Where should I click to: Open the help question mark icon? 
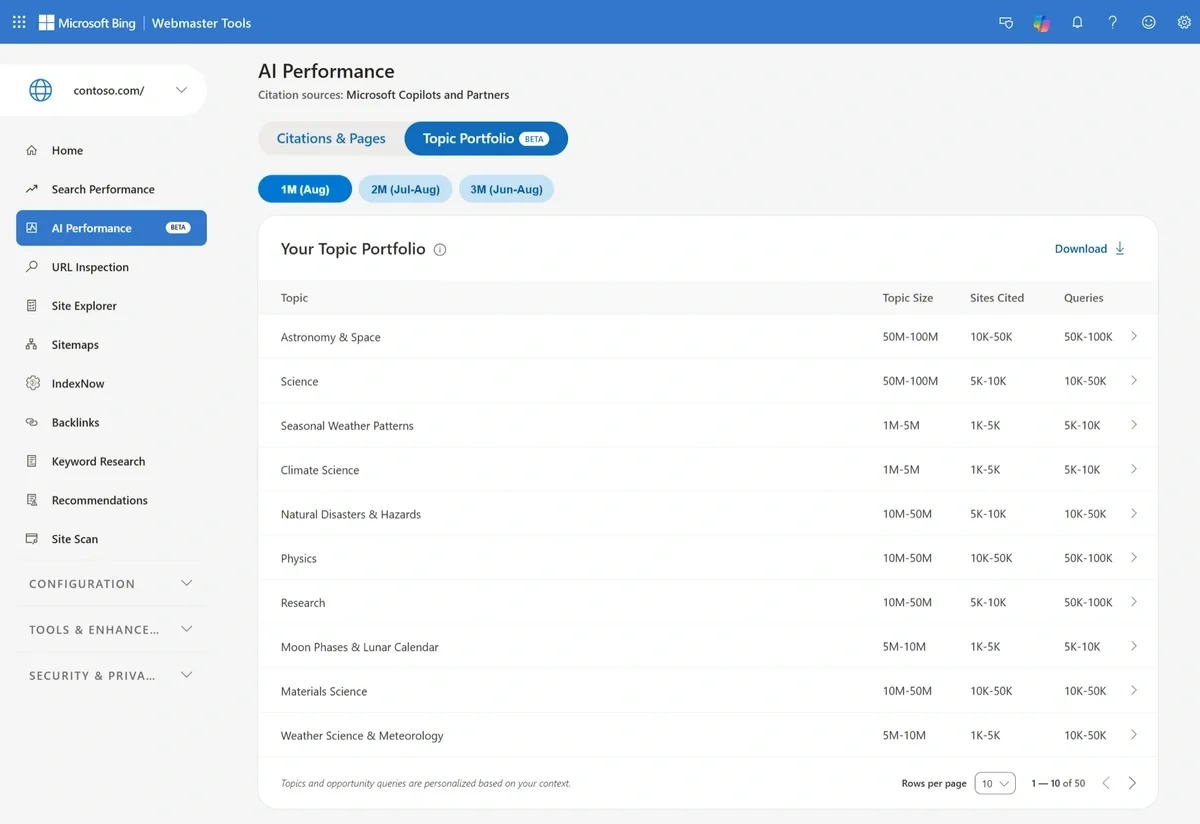click(x=1112, y=22)
